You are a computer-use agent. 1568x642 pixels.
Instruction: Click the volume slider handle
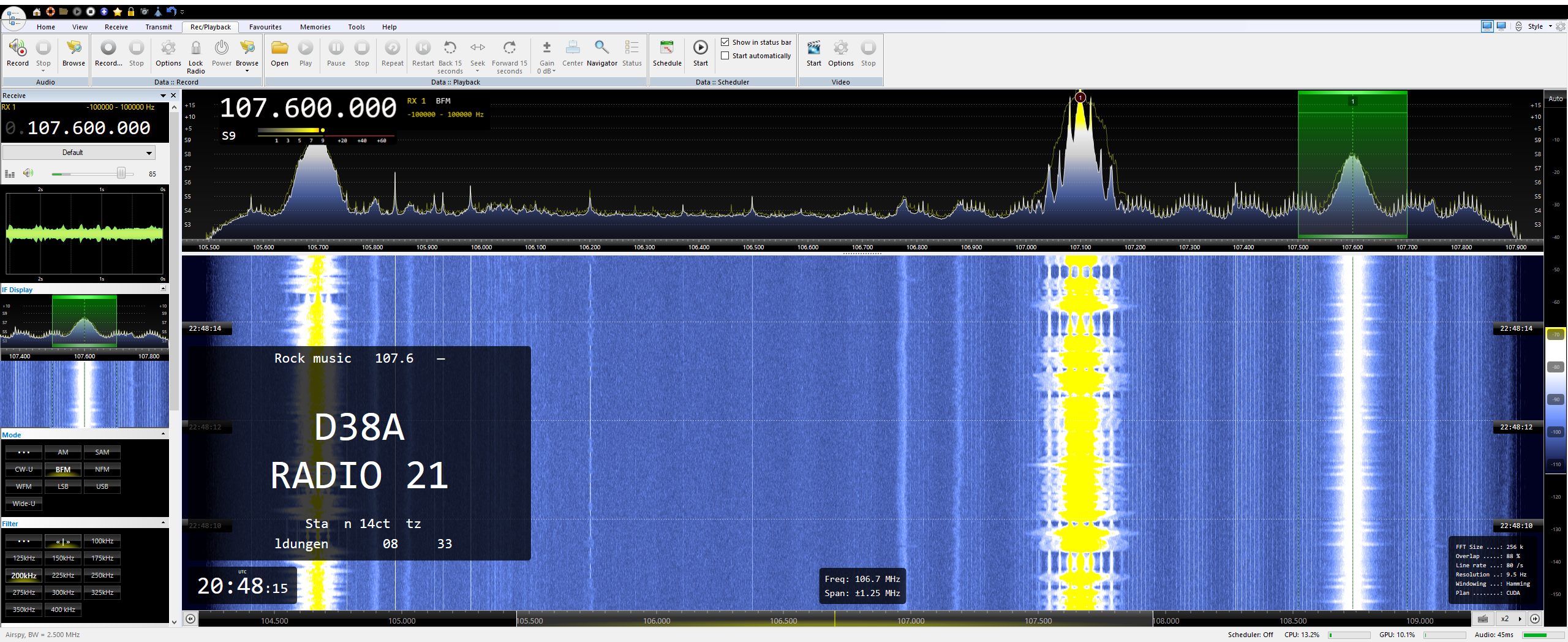tap(121, 173)
